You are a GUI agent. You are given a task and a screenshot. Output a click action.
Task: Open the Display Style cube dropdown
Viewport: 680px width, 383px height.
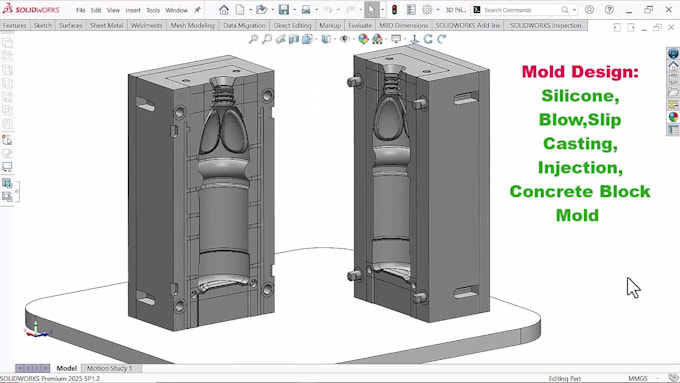(326, 39)
